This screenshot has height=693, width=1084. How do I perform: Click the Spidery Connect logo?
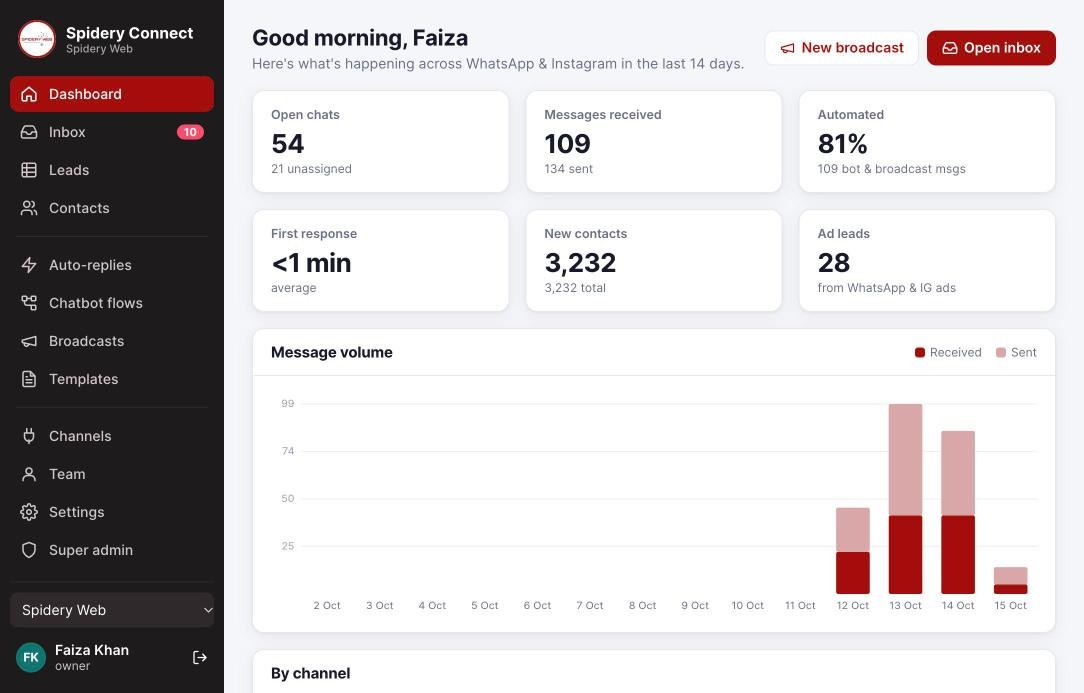37,39
